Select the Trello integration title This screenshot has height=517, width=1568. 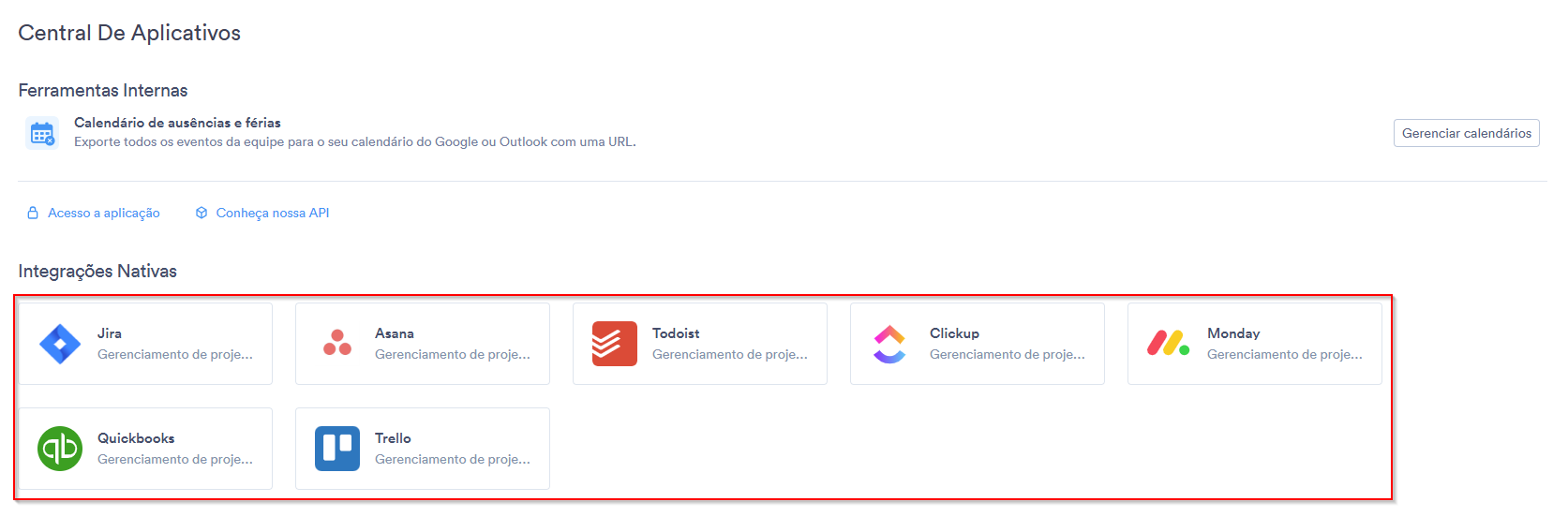[x=393, y=438]
